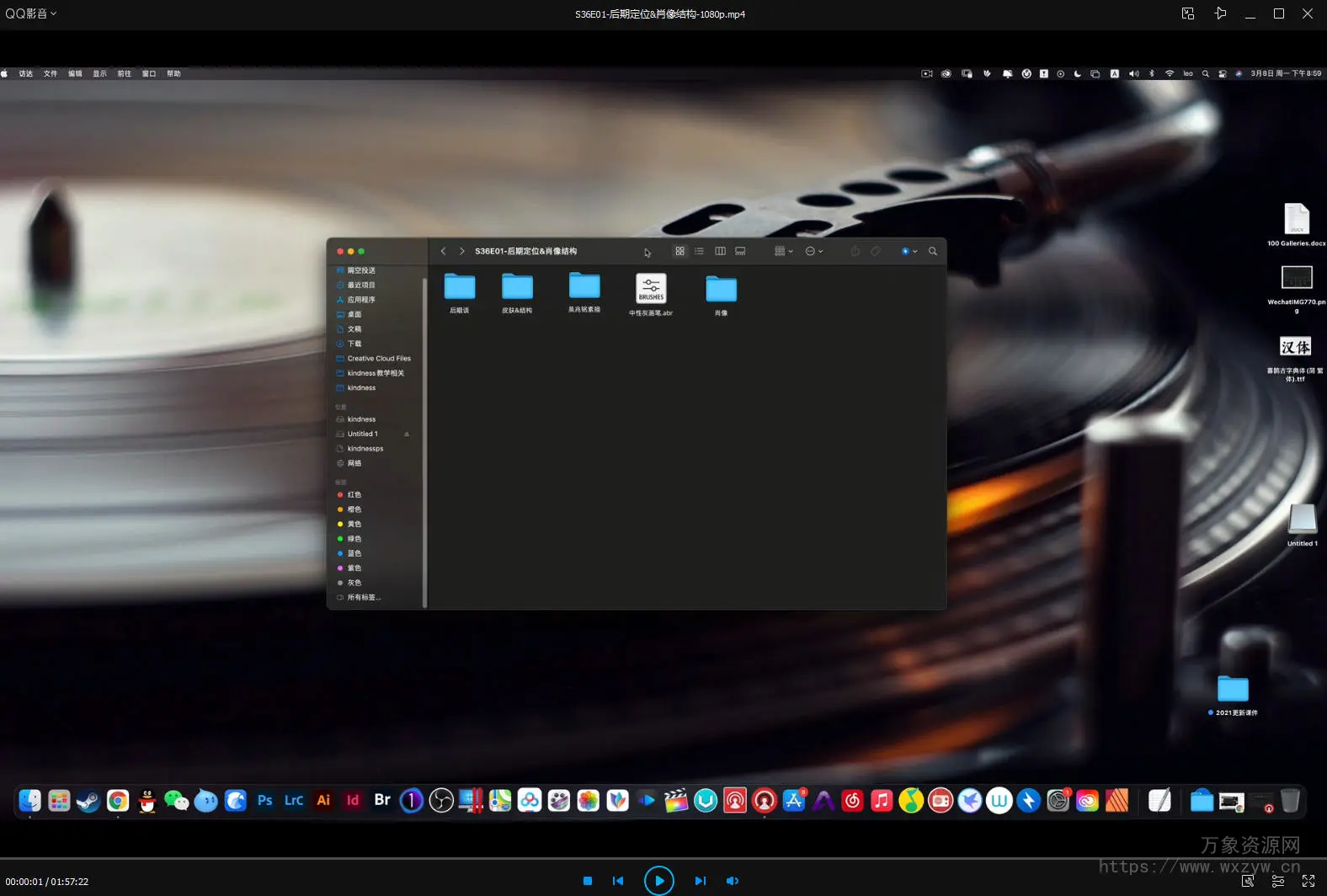Open the QQ影音 main menu dropdown
The image size is (1327, 896).
(x=31, y=13)
